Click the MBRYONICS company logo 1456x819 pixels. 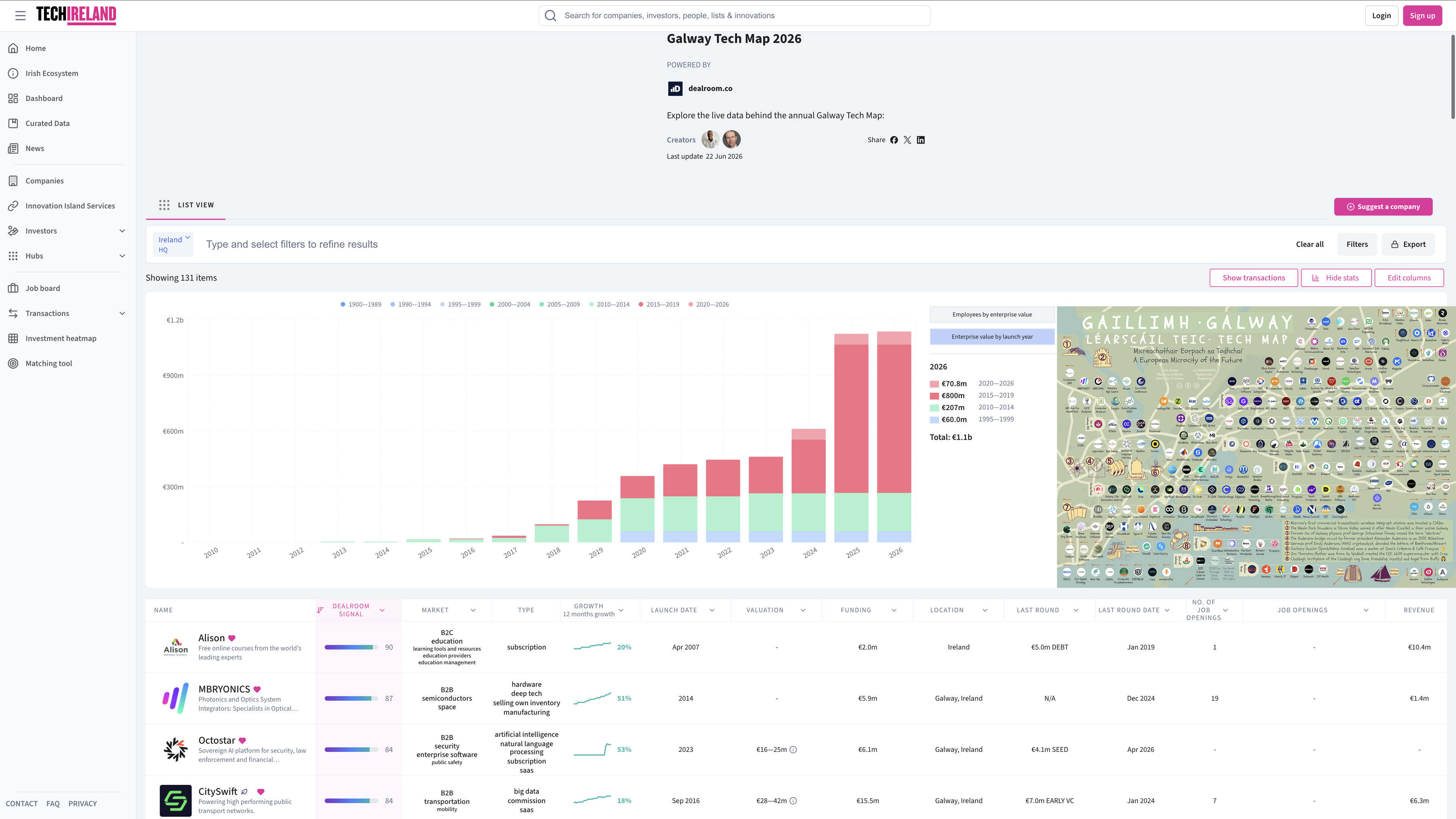tap(176, 698)
